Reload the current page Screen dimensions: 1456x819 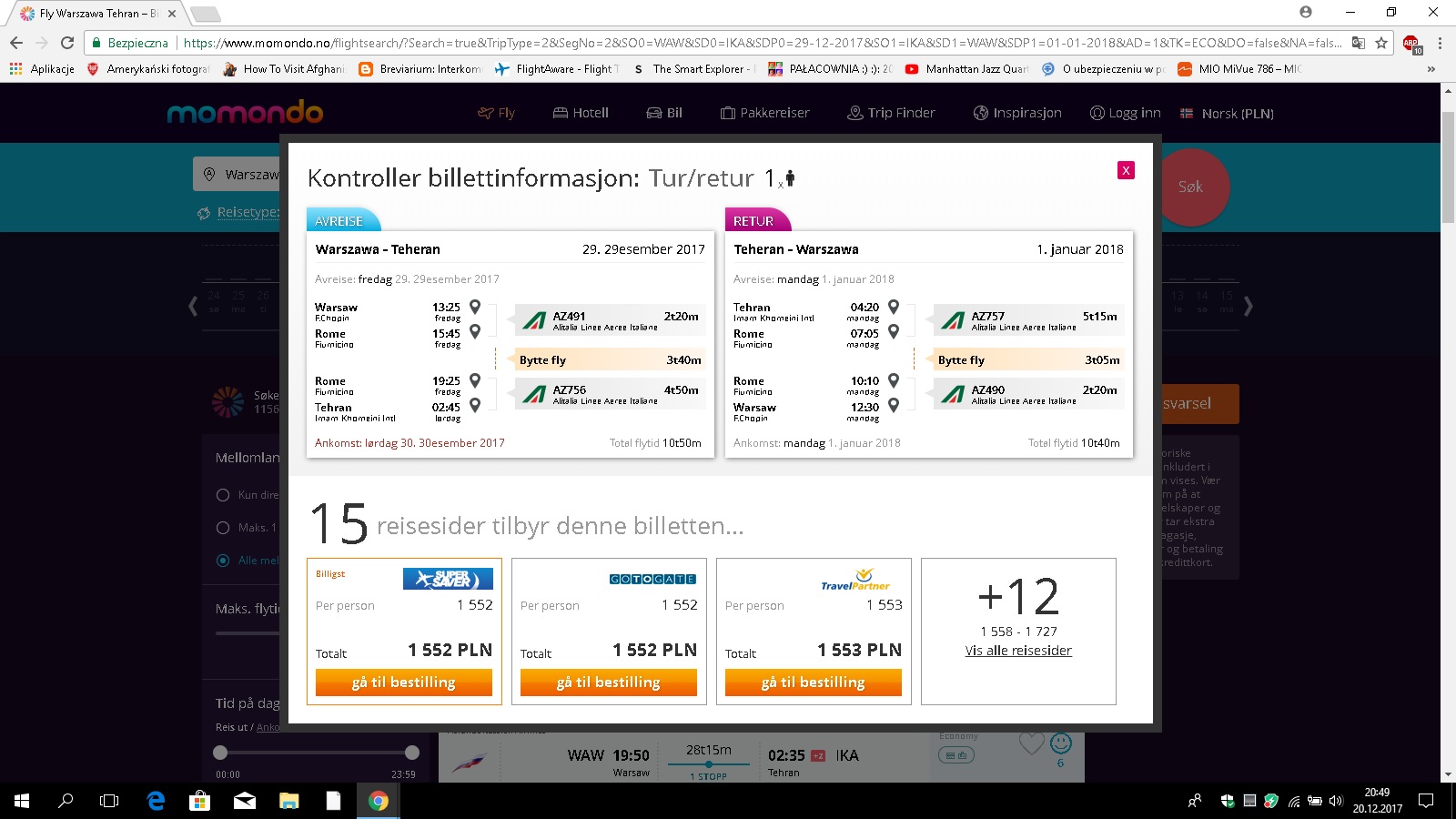coord(66,43)
